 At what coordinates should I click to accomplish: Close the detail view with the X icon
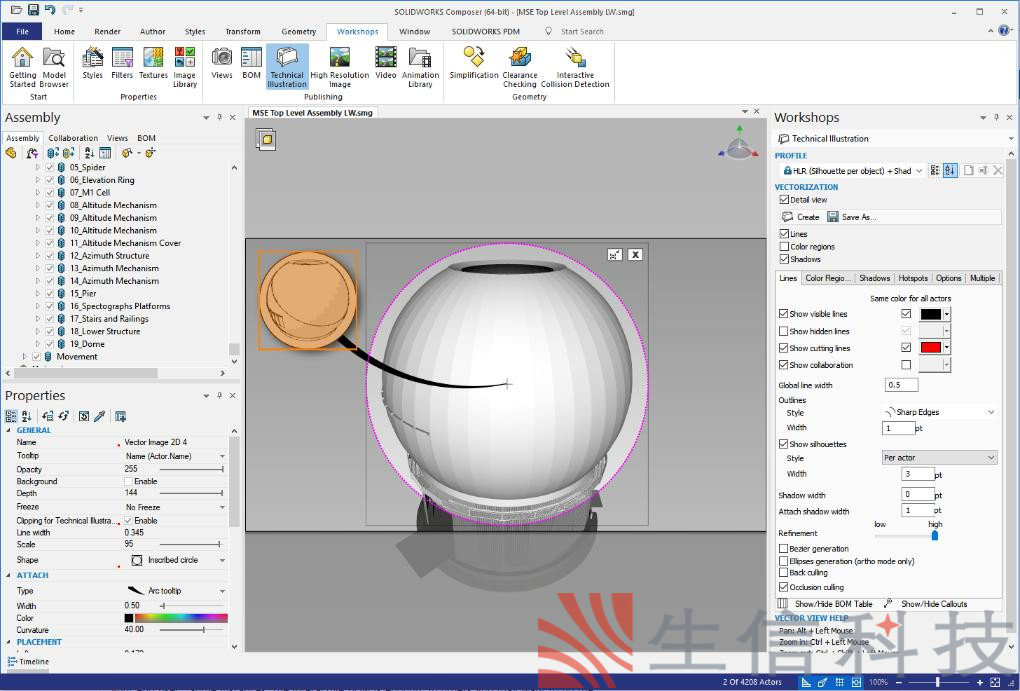636,254
